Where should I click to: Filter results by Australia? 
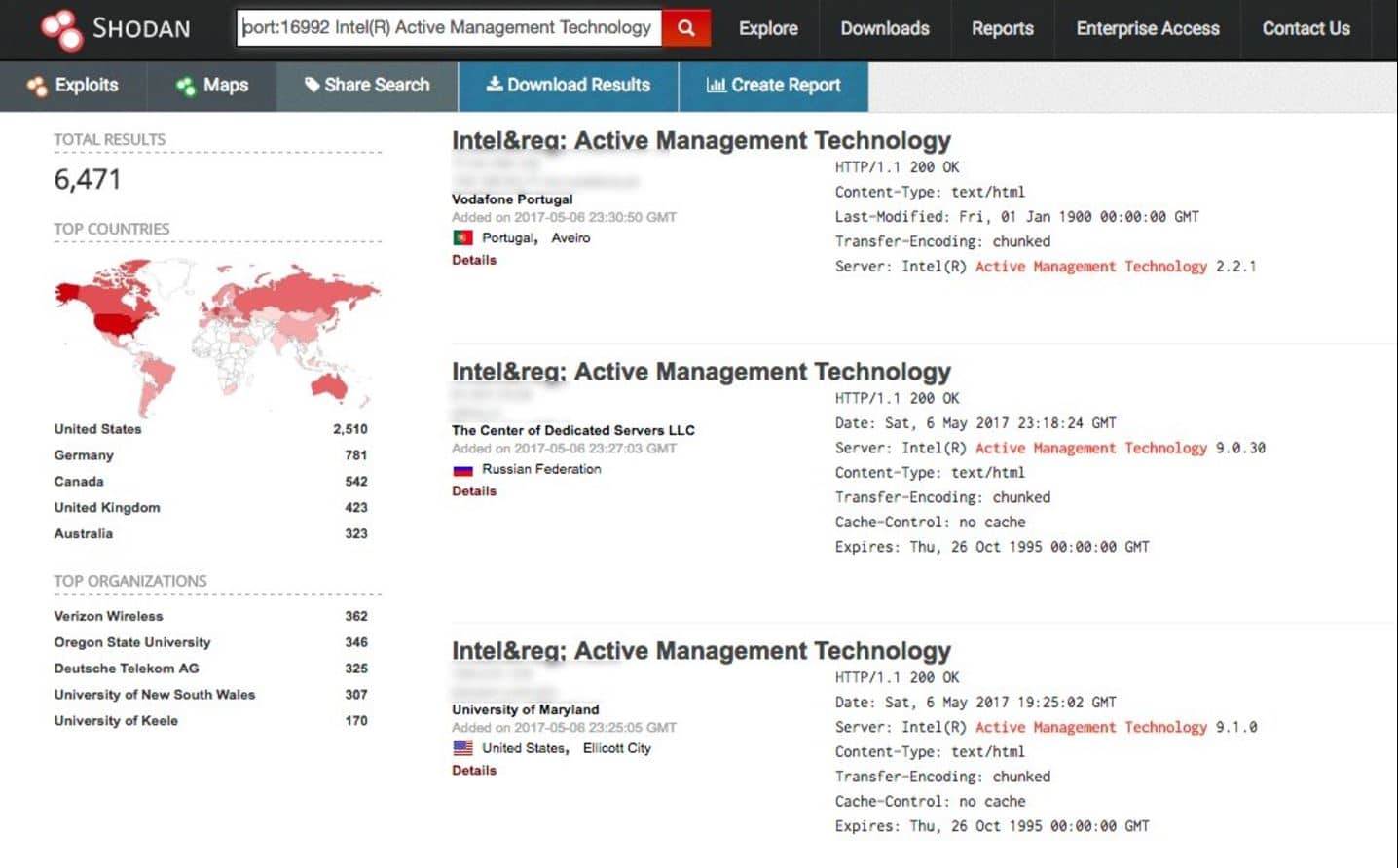84,534
